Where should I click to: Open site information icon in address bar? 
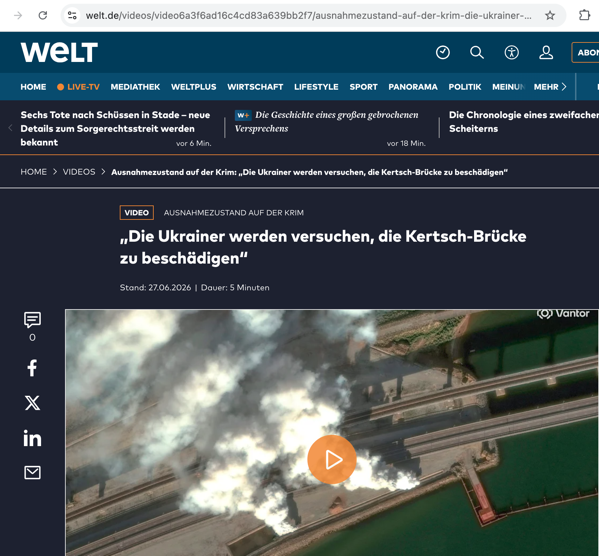[72, 15]
